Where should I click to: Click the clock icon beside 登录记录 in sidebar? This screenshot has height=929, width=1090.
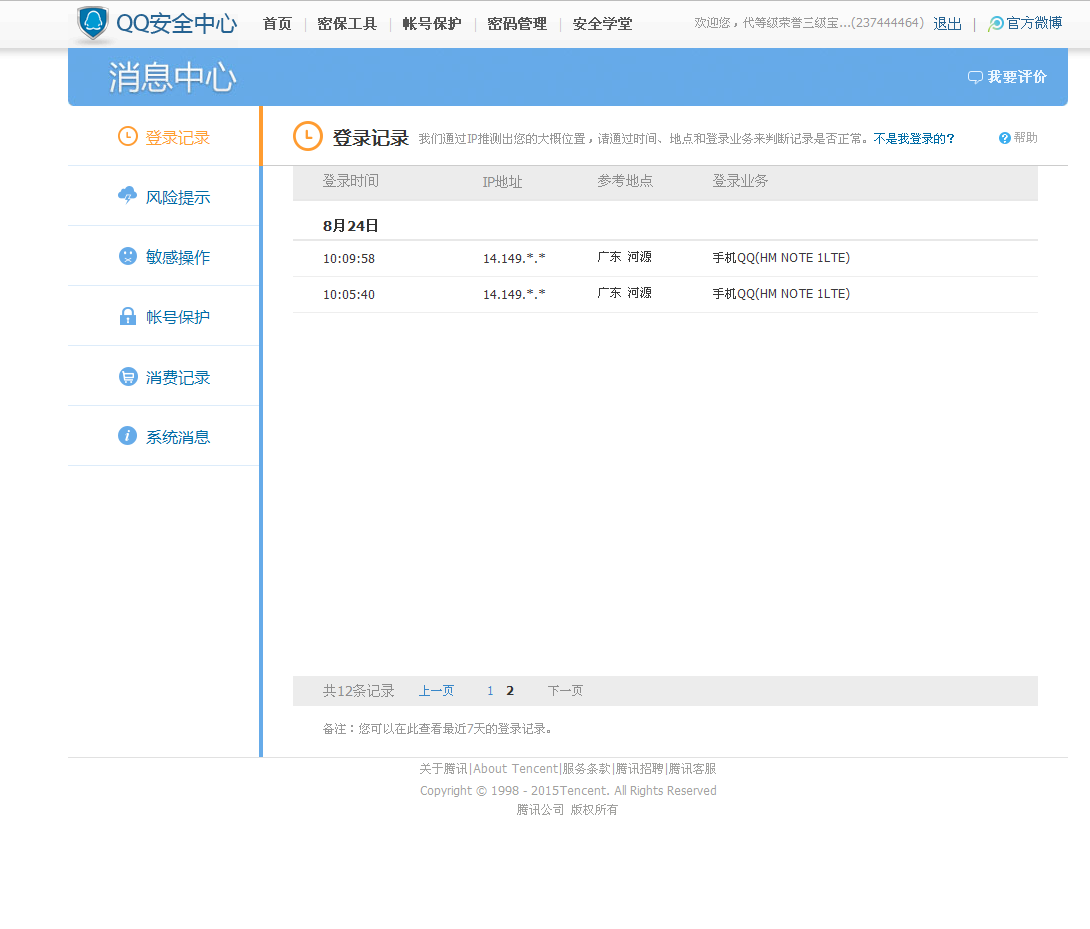coord(128,136)
